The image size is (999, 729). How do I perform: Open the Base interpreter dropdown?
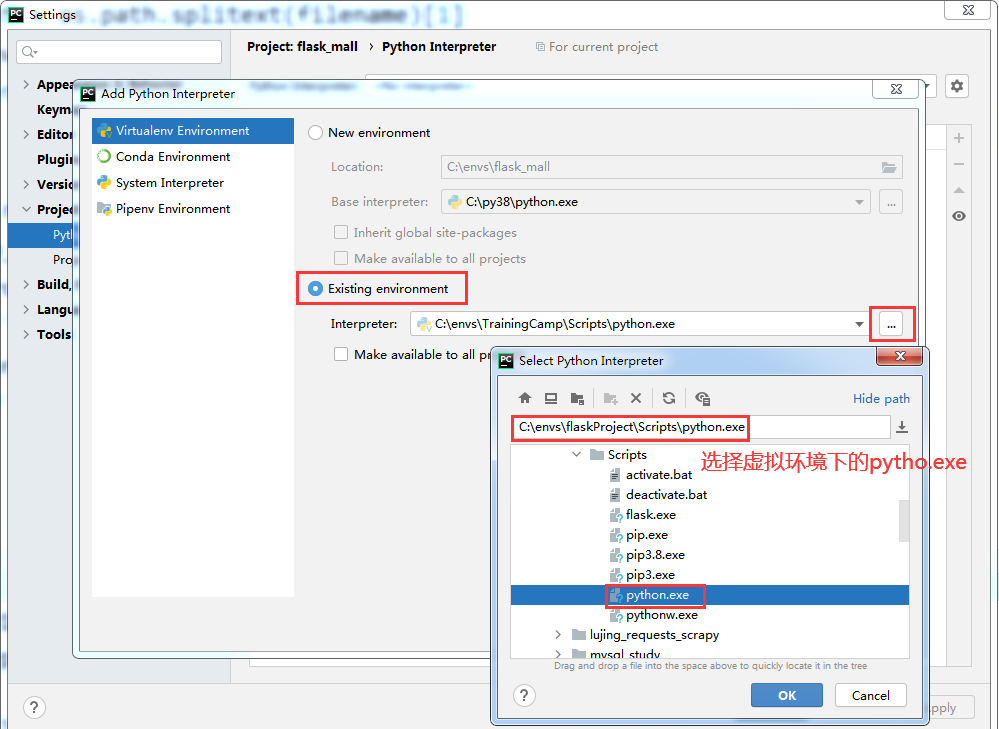[859, 202]
